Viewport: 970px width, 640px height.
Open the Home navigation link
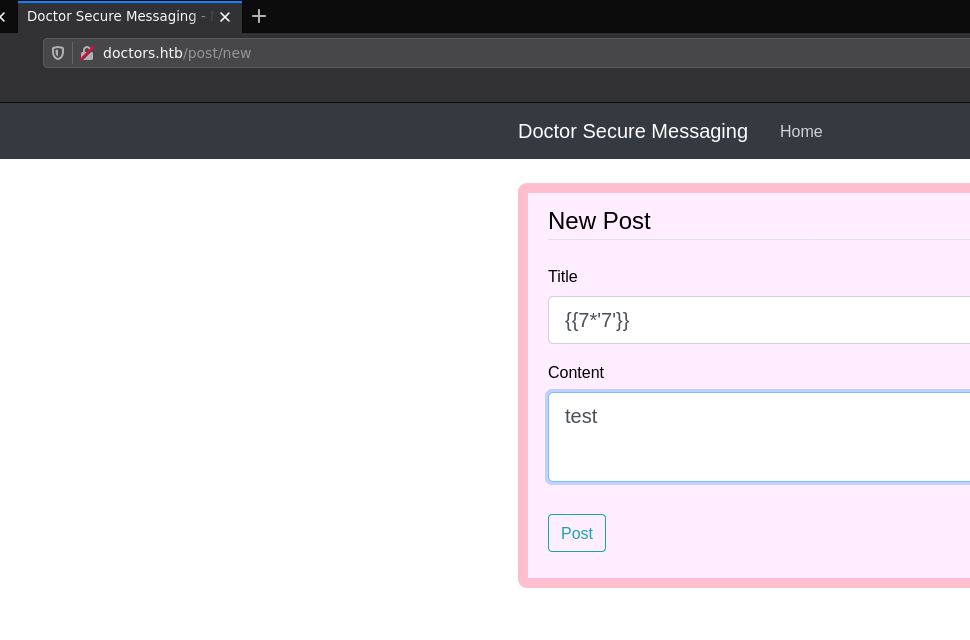click(x=801, y=132)
